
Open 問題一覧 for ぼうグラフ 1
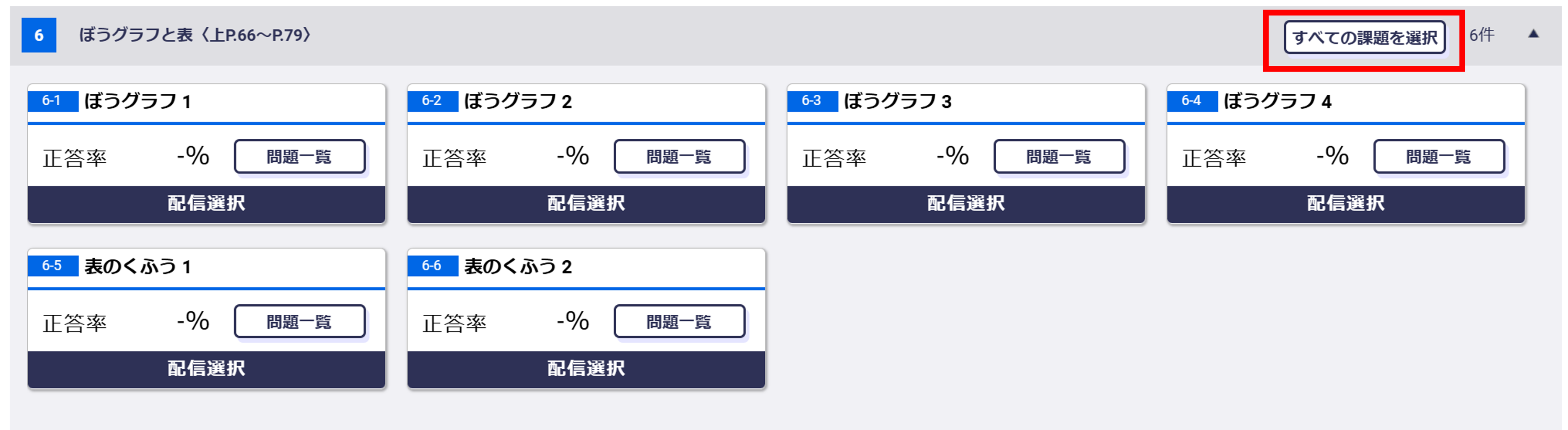point(299,157)
